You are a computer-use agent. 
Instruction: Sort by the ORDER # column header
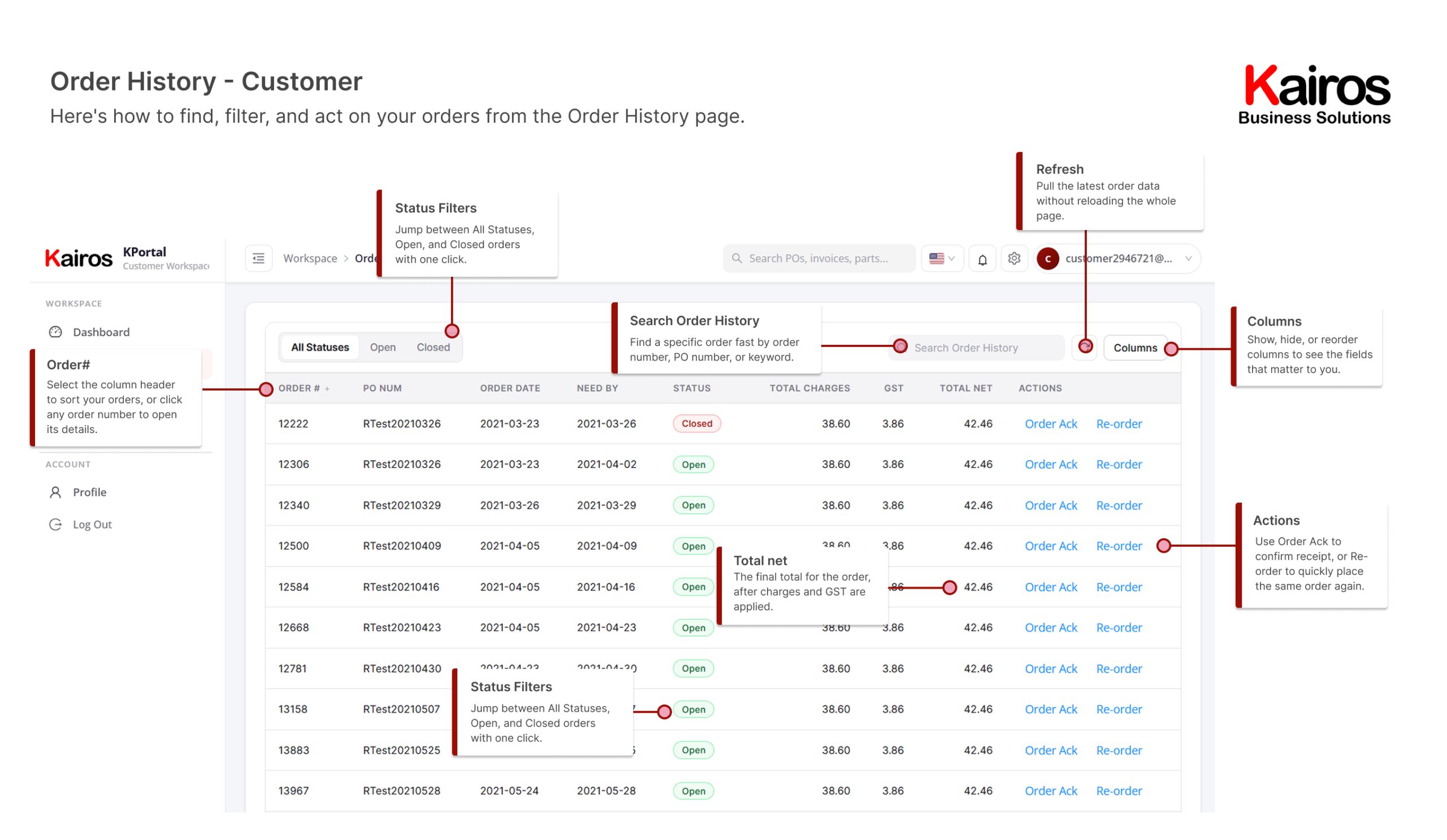pyautogui.click(x=304, y=388)
